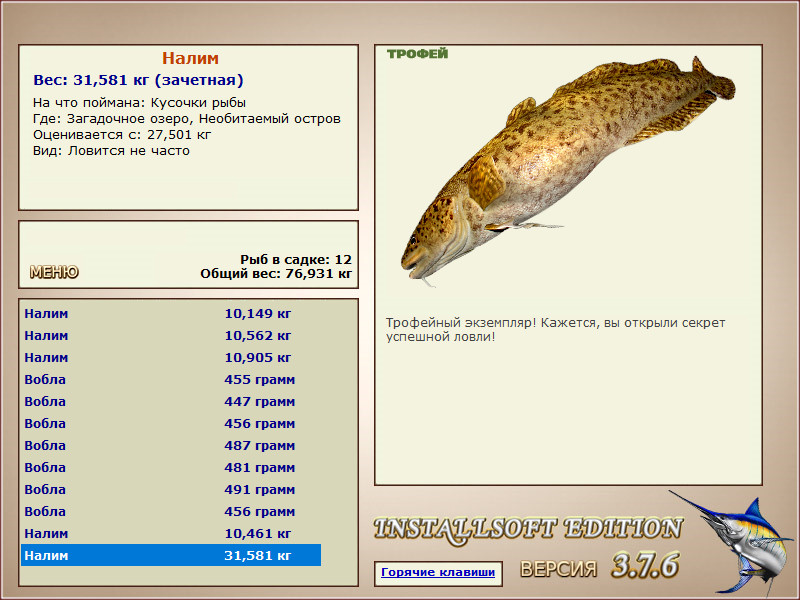
Task: Select the Налим 10,149 кг row
Action: [x=171, y=313]
